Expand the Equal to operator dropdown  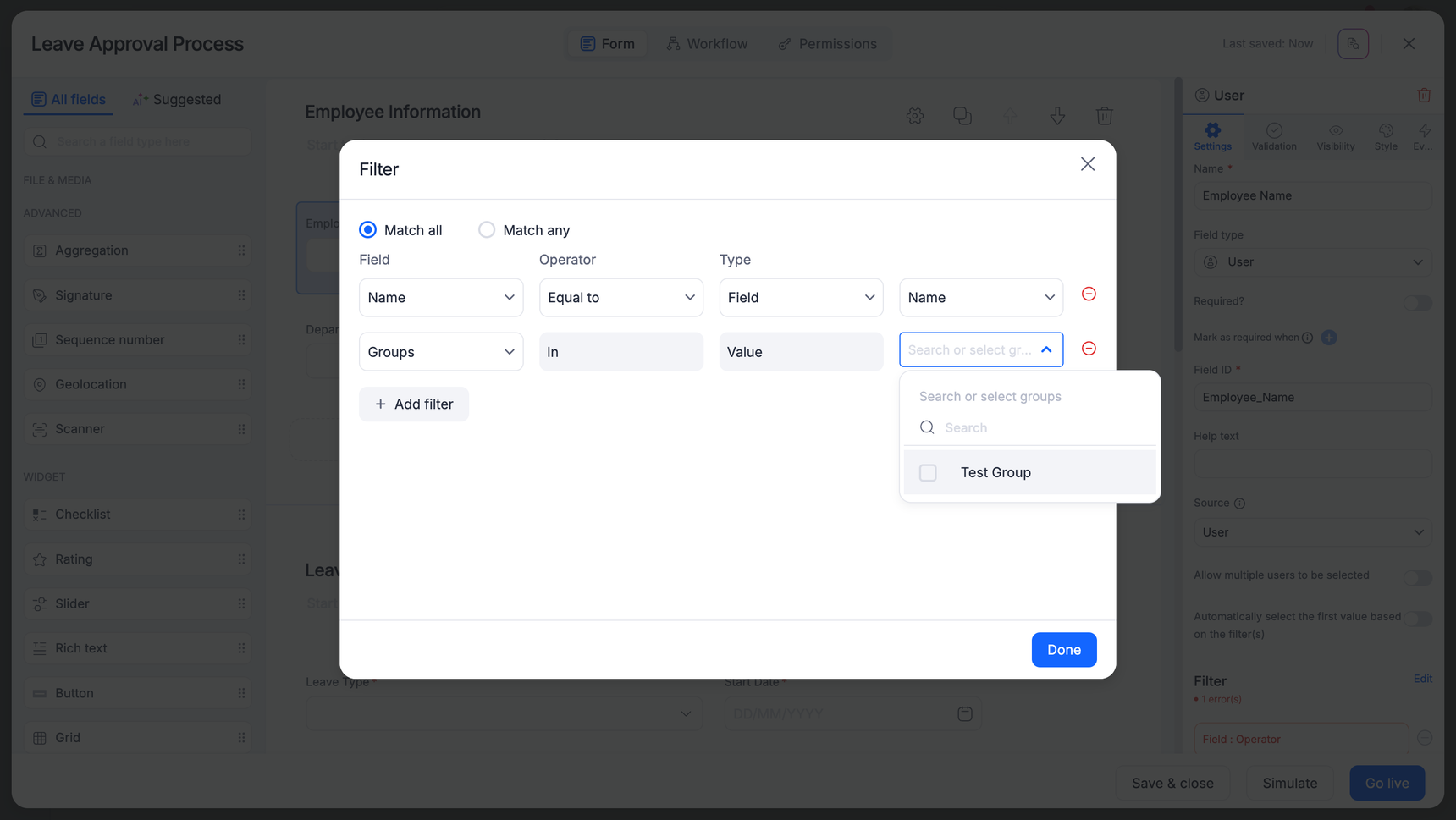620,298
